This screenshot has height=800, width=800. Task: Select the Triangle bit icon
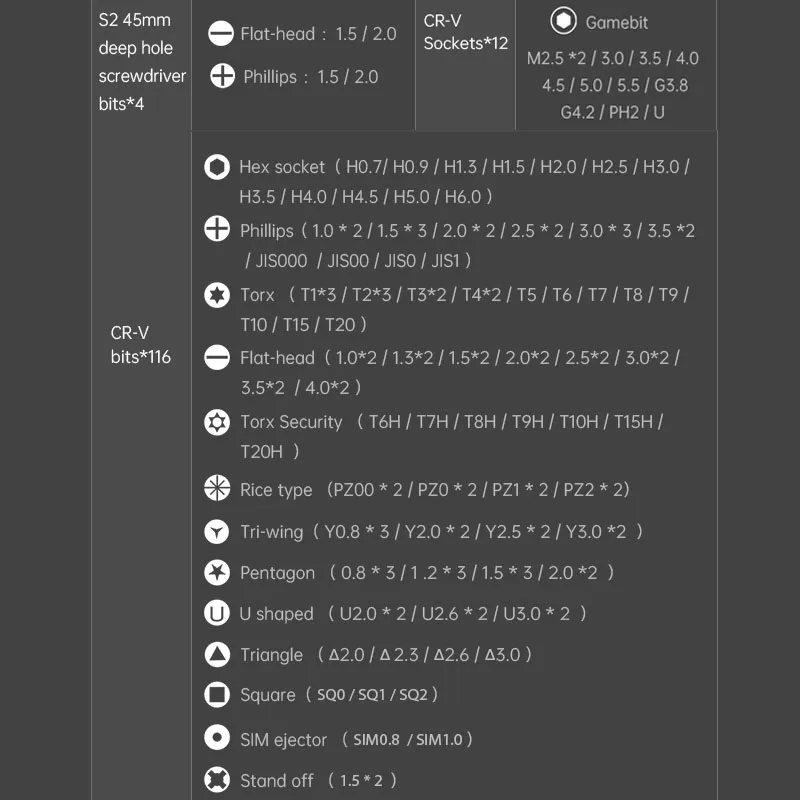click(217, 655)
